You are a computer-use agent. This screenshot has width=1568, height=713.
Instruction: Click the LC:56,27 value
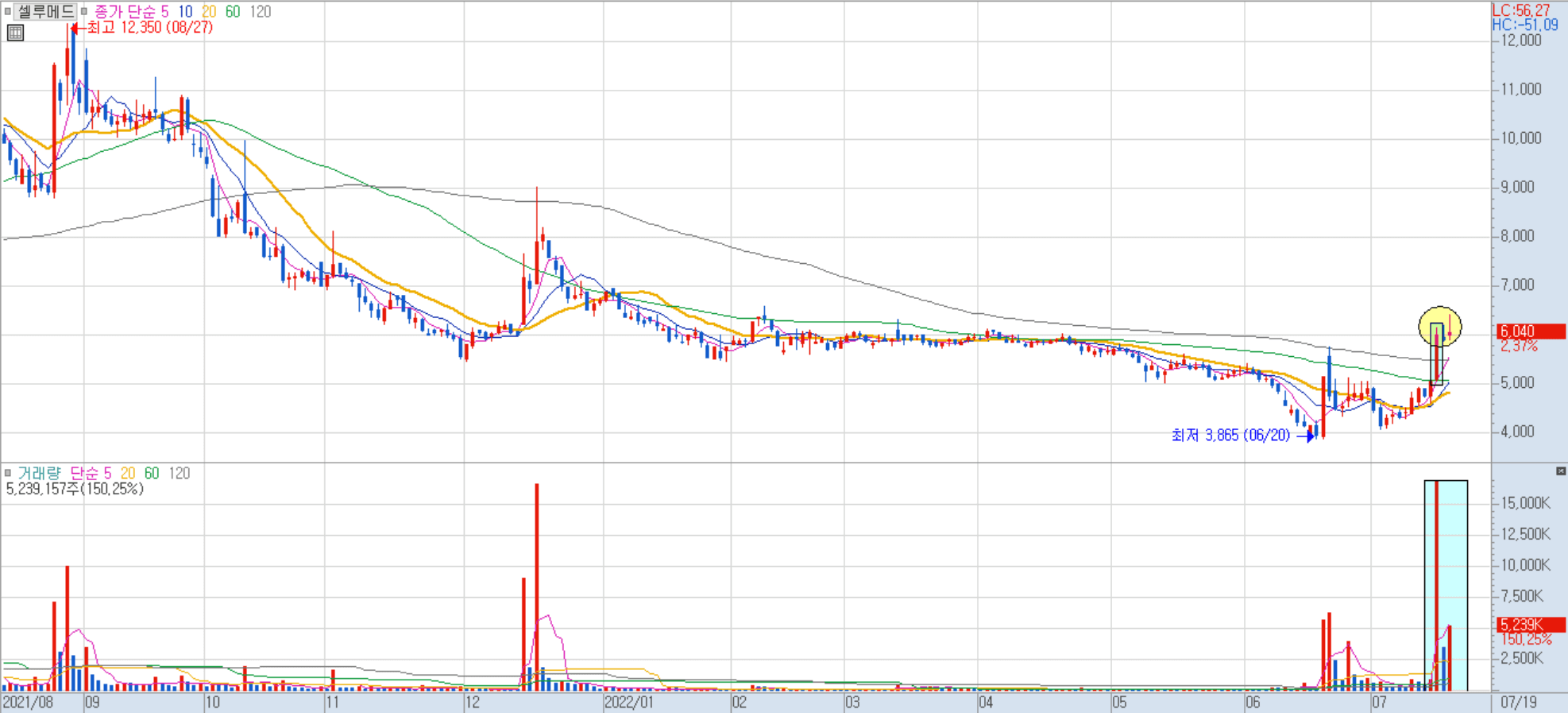1521,10
